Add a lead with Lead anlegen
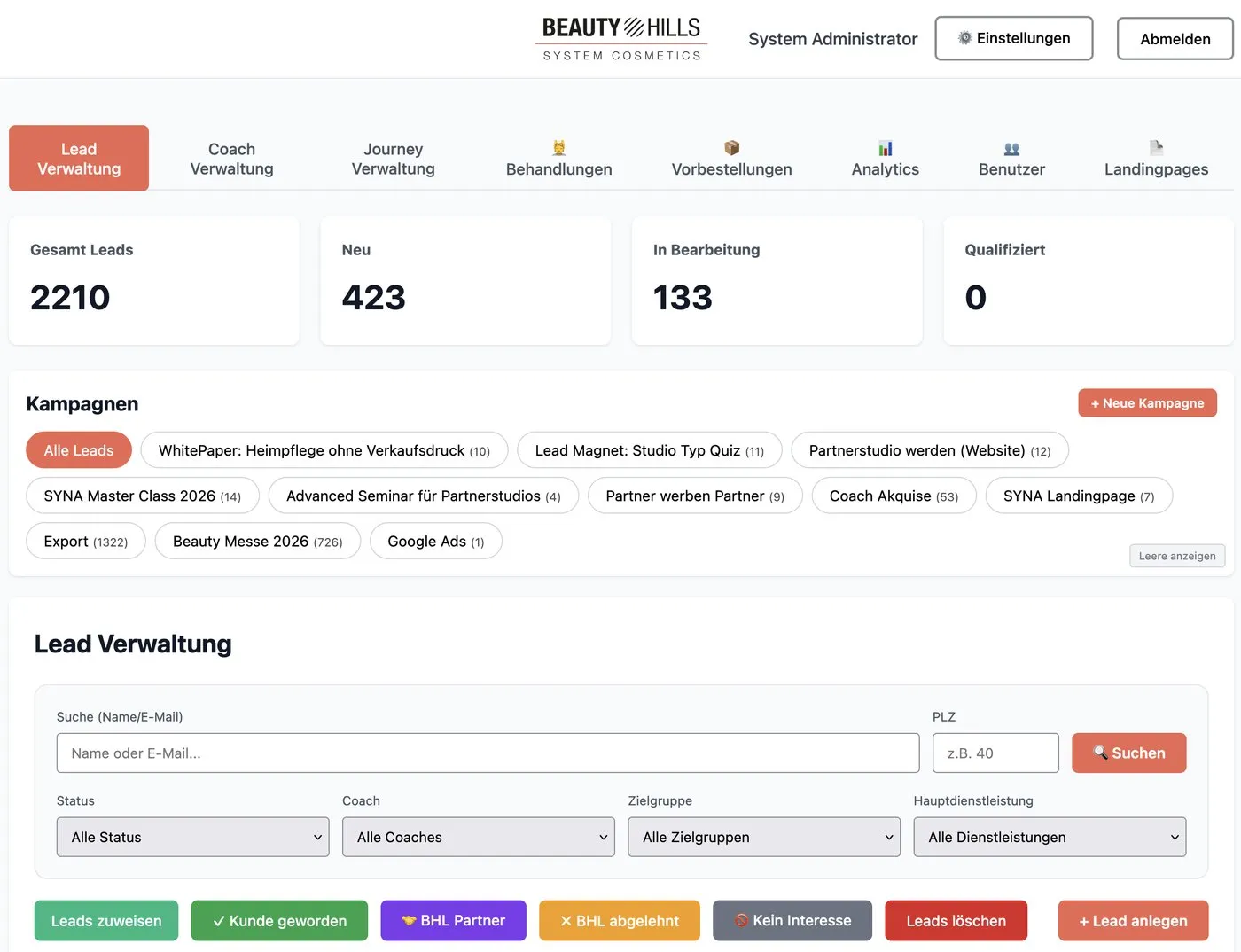 pos(1133,920)
